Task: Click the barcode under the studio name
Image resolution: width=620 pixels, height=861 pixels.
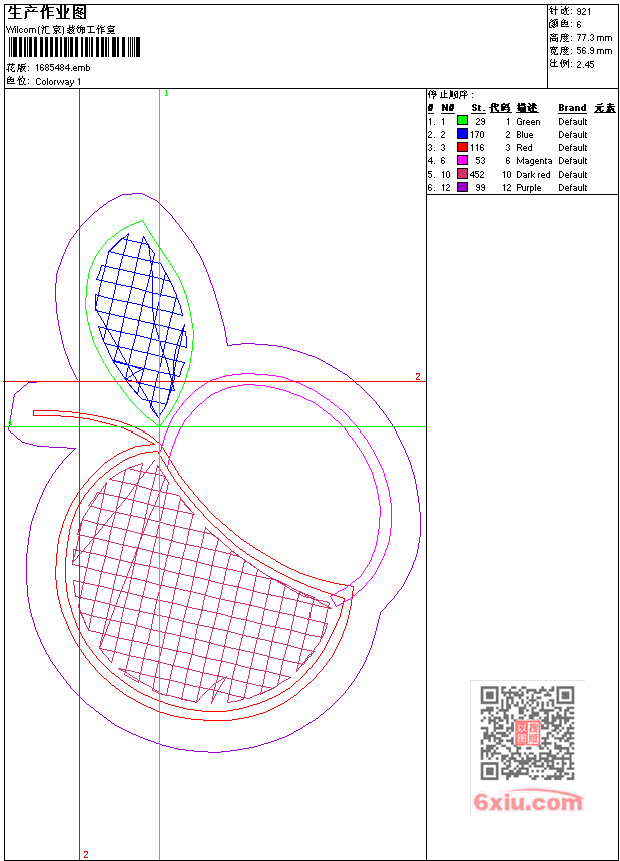Action: [74, 47]
